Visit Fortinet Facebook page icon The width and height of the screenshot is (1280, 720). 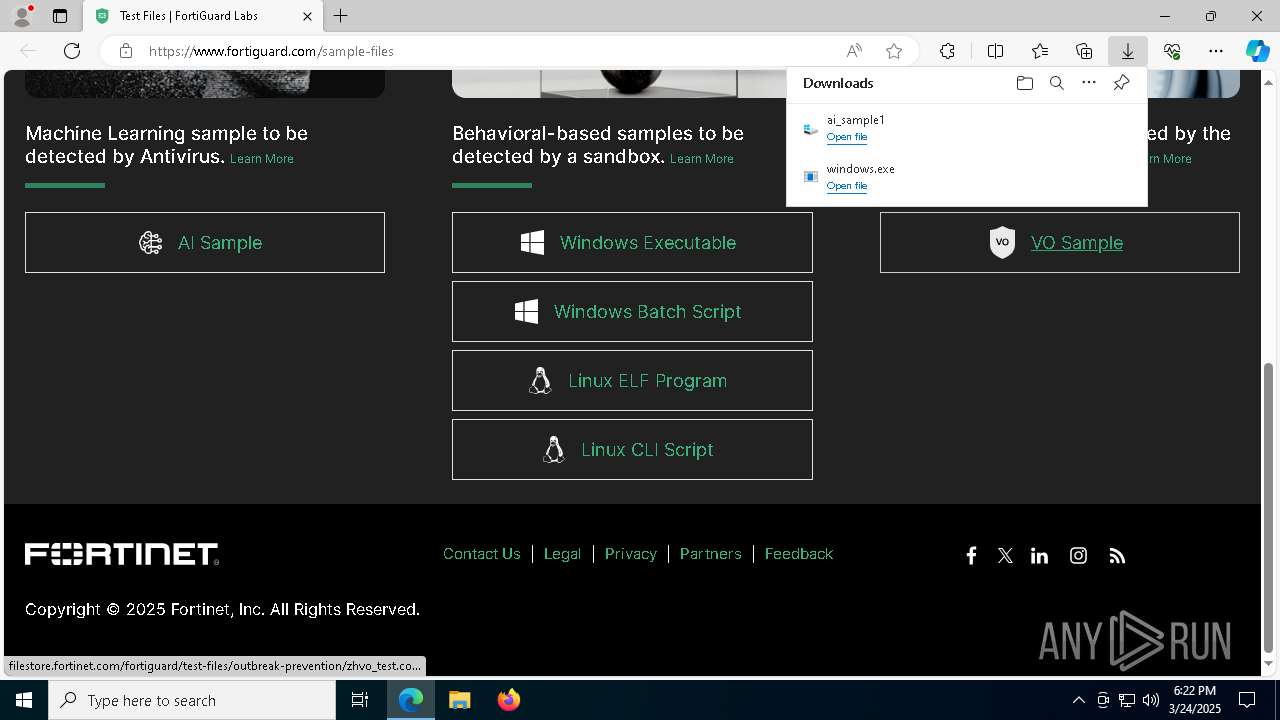click(x=971, y=555)
